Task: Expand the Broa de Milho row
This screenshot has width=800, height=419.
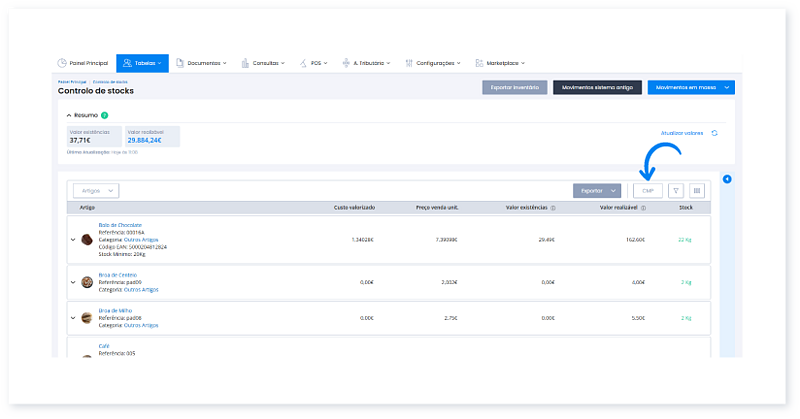Action: coord(73,317)
